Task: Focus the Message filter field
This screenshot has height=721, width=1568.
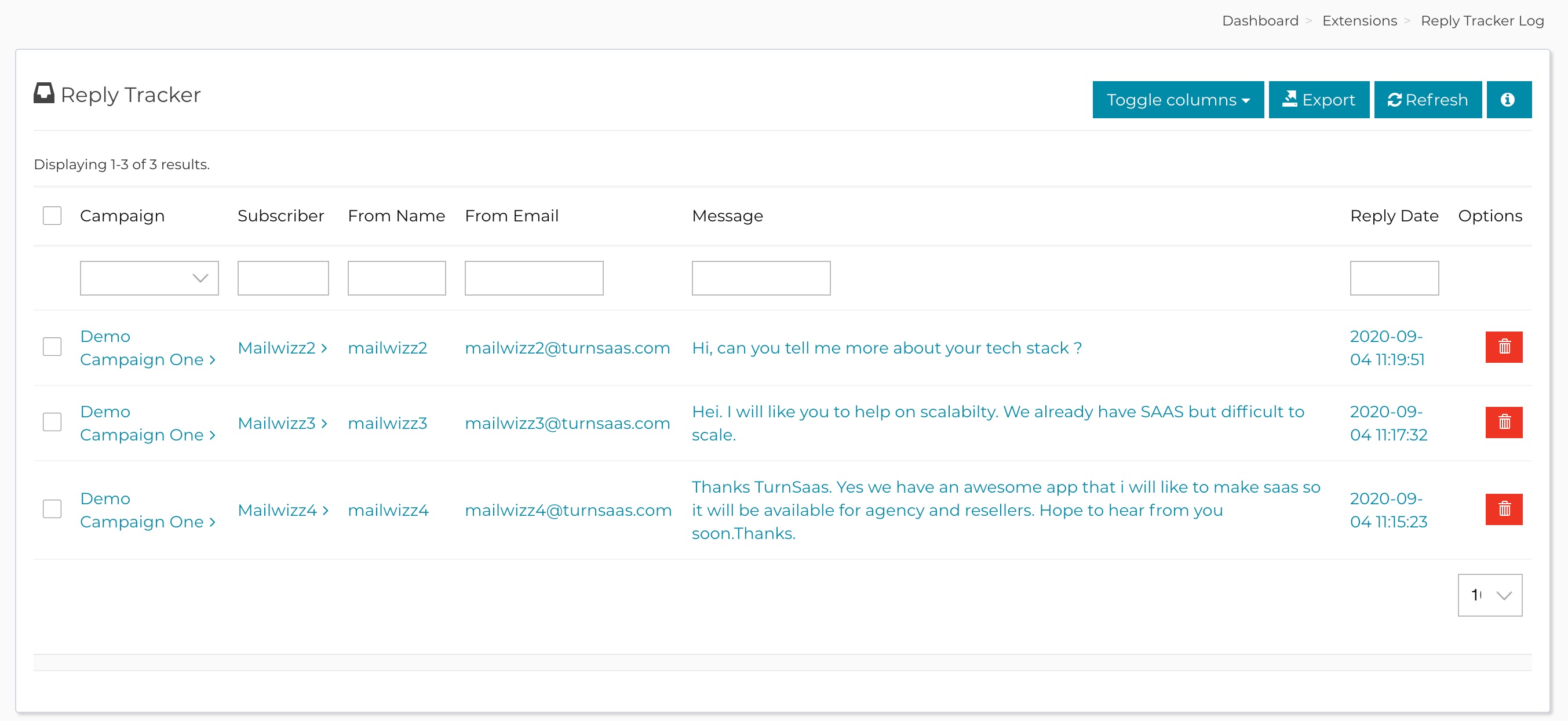Action: coord(761,278)
